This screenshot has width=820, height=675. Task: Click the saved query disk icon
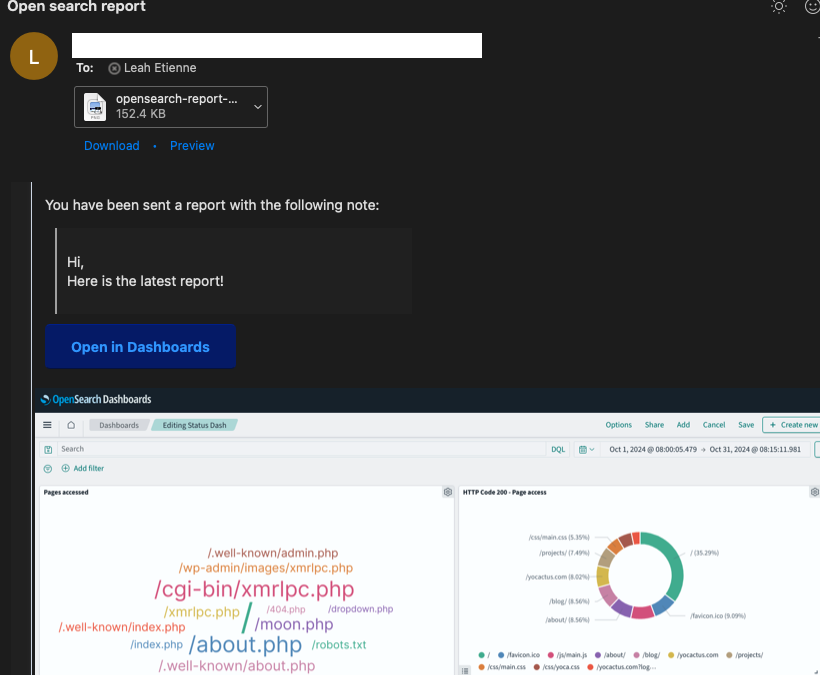(x=48, y=449)
